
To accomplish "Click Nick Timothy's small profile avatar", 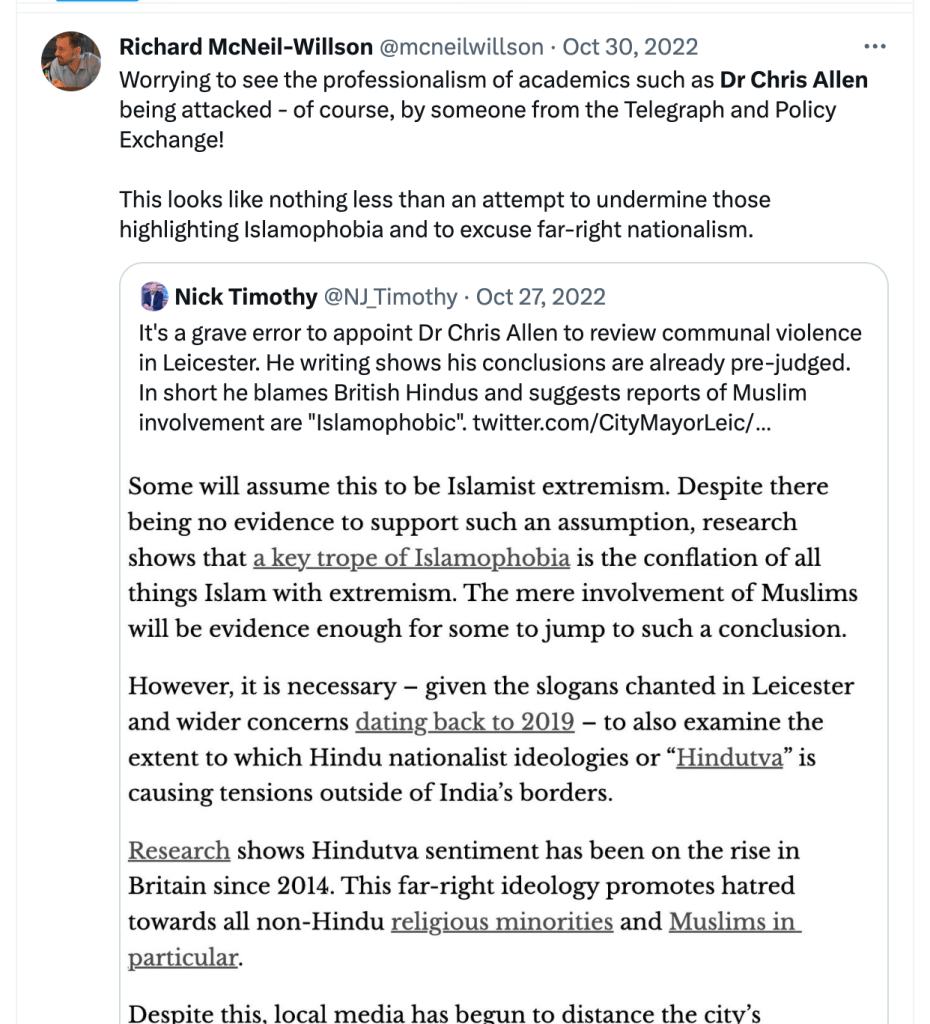I will tap(154, 296).
